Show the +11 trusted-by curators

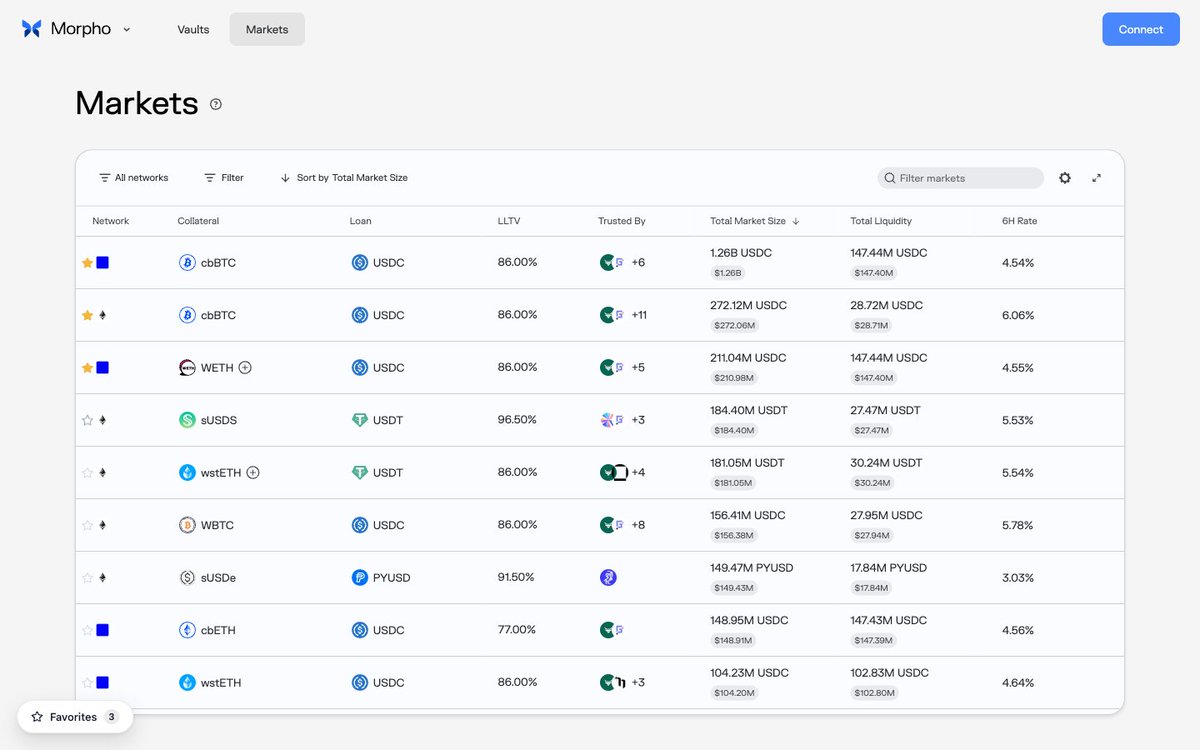click(639, 315)
